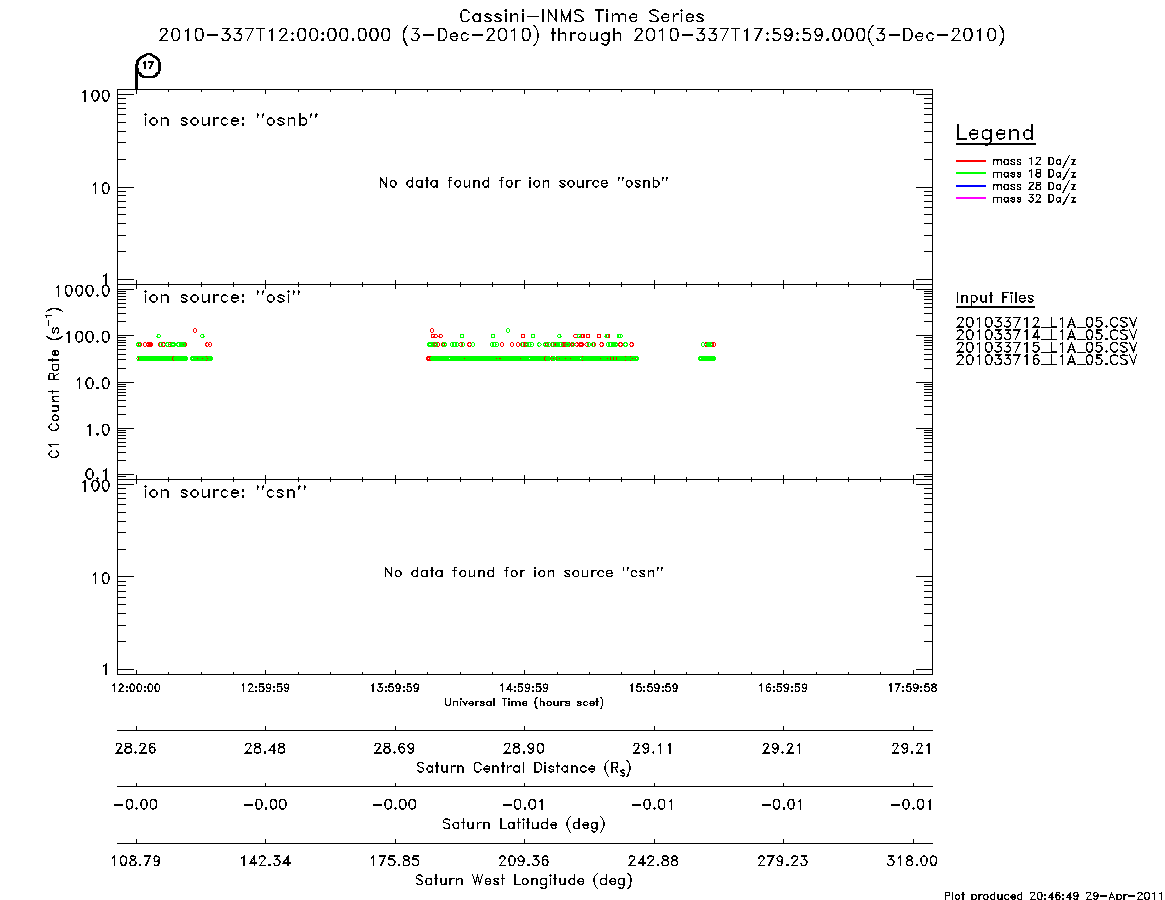The width and height of the screenshot is (1165, 900).
Task: Click the plot produced timestamp footer
Action: pos(1054,895)
